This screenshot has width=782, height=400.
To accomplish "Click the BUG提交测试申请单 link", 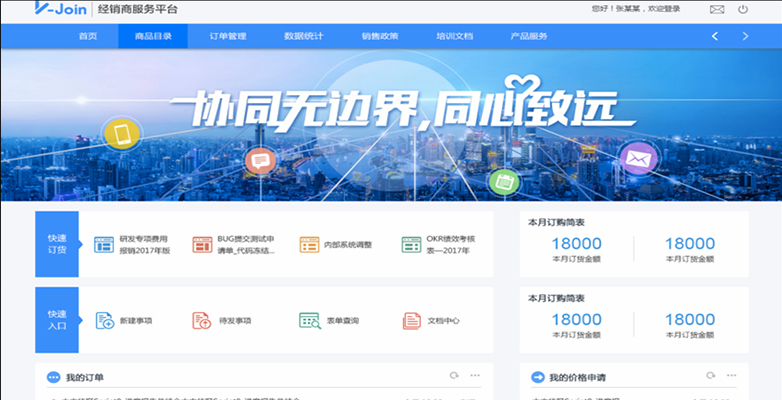I will coord(245,245).
